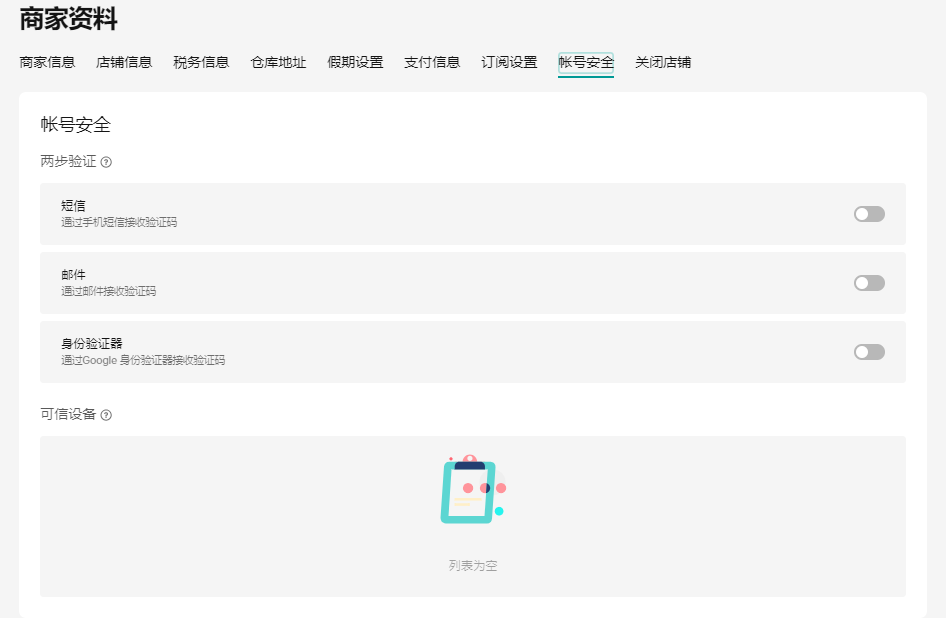The height and width of the screenshot is (618, 946).
Task: Click the 邮件 row title text
Action: pyautogui.click(x=73, y=274)
